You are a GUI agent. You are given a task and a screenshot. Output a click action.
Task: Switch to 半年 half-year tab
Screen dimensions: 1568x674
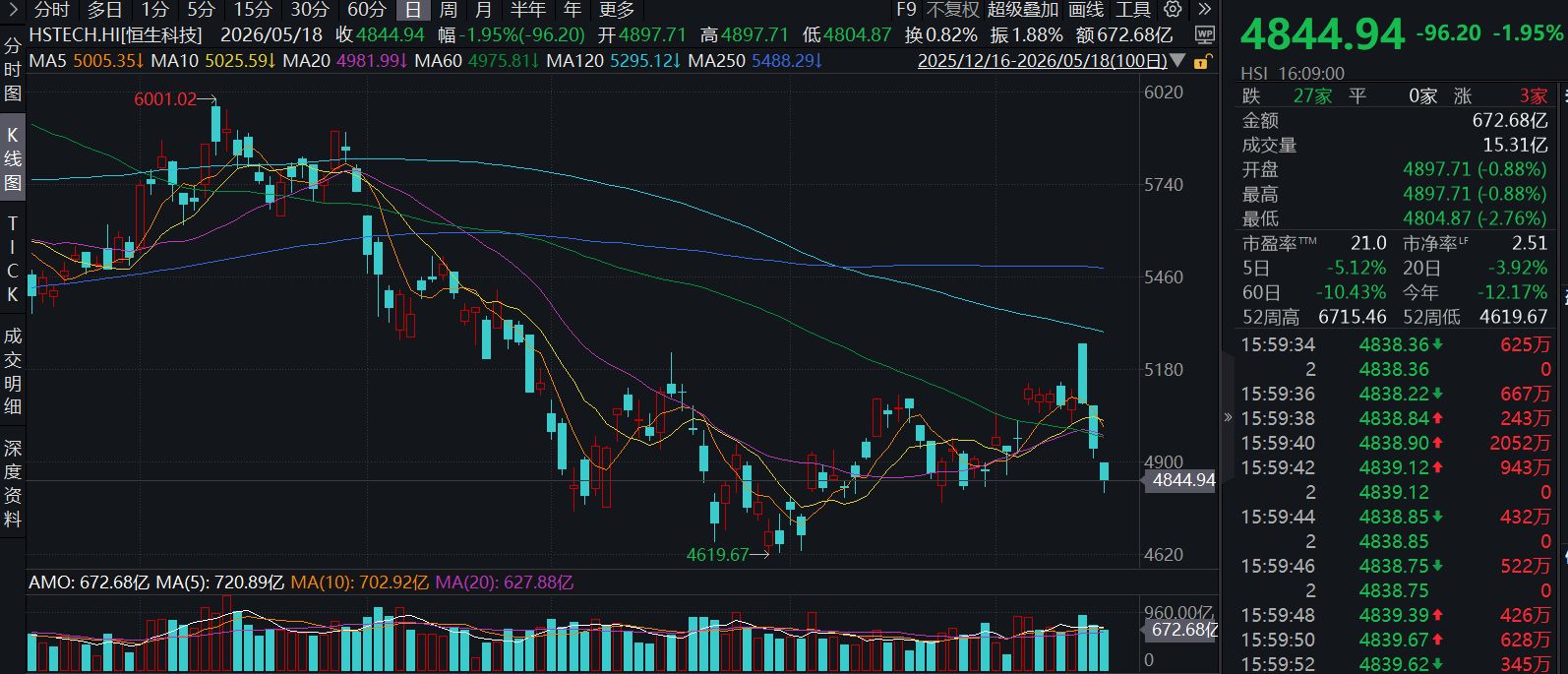click(x=527, y=10)
